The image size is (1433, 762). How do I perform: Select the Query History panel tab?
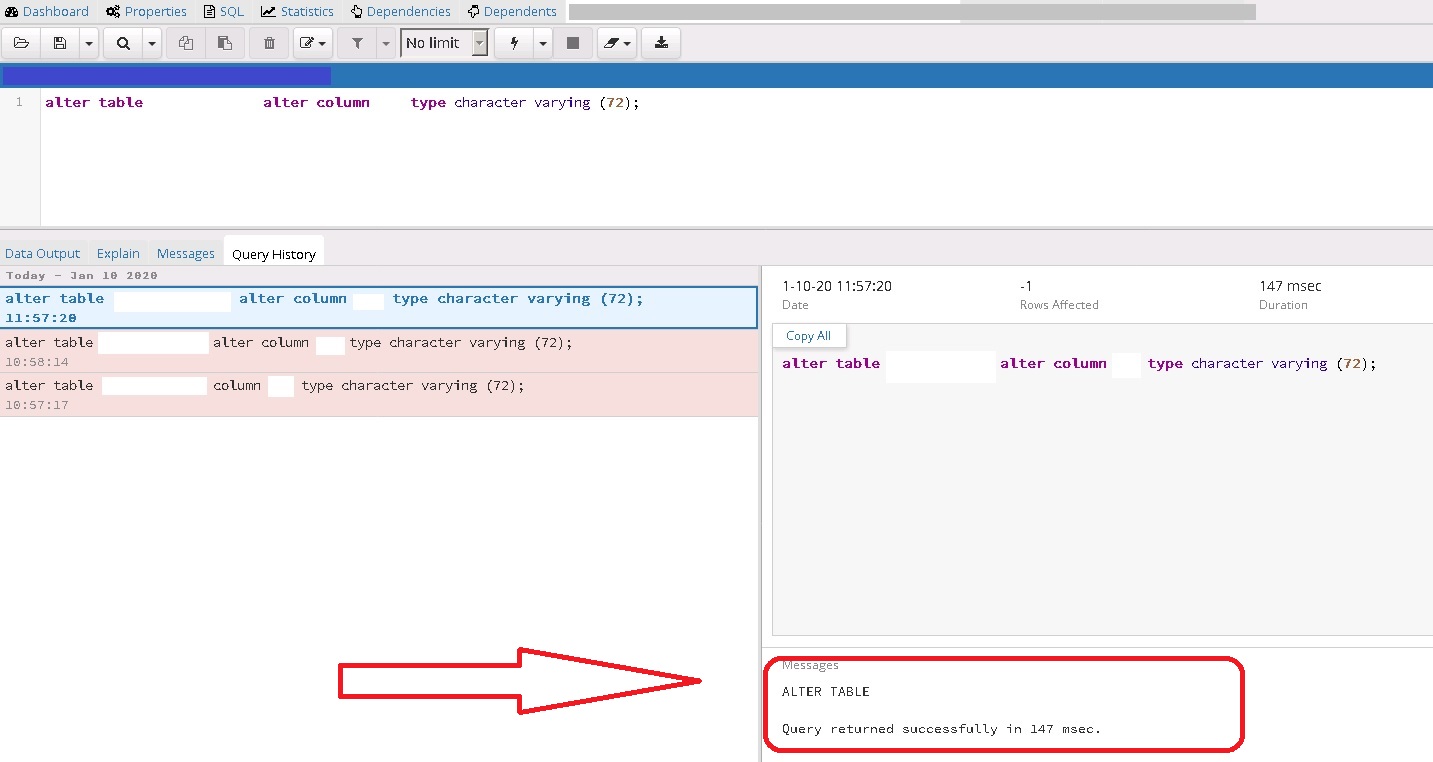pos(274,254)
